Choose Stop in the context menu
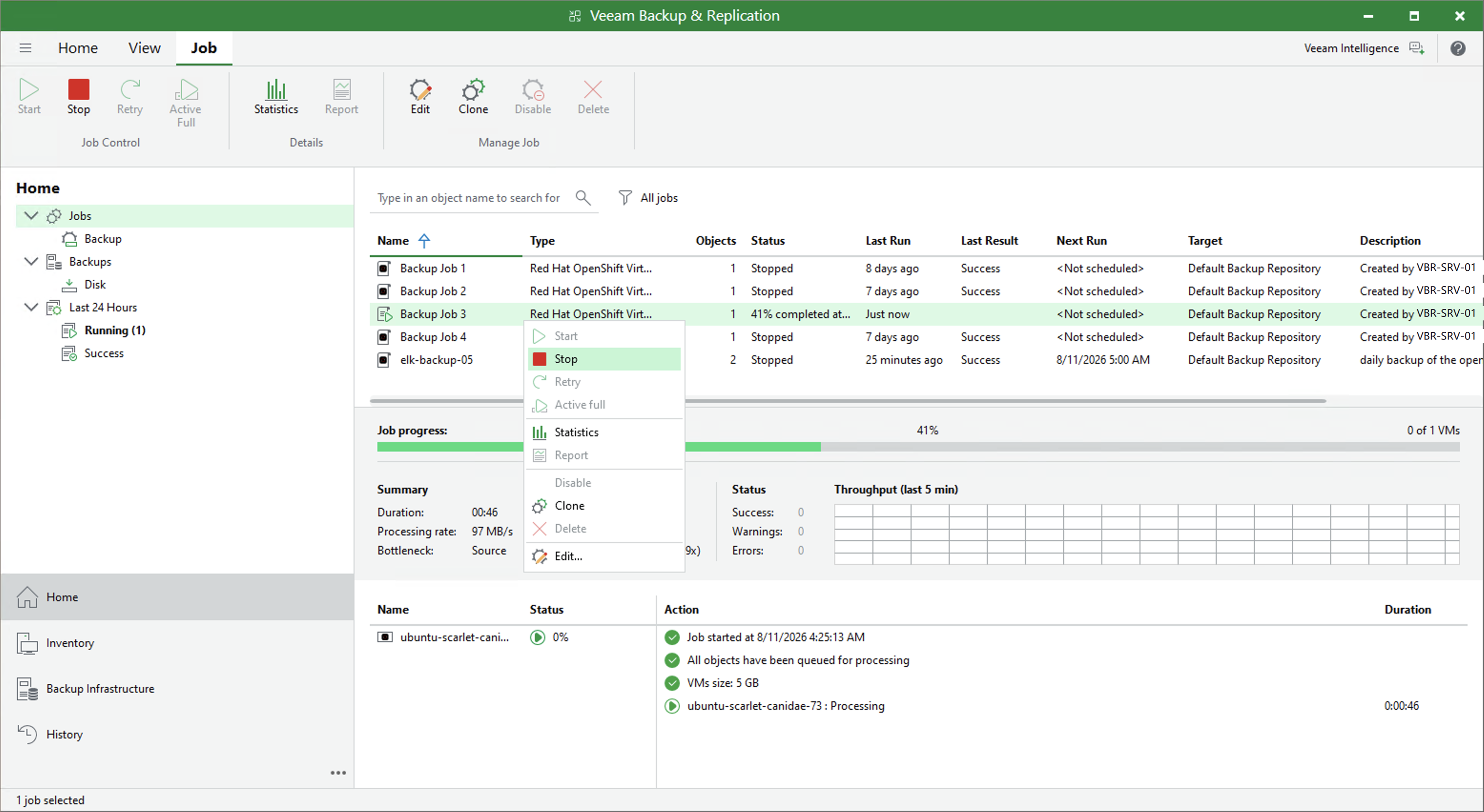Screen dimensions: 1484x812 604,359
